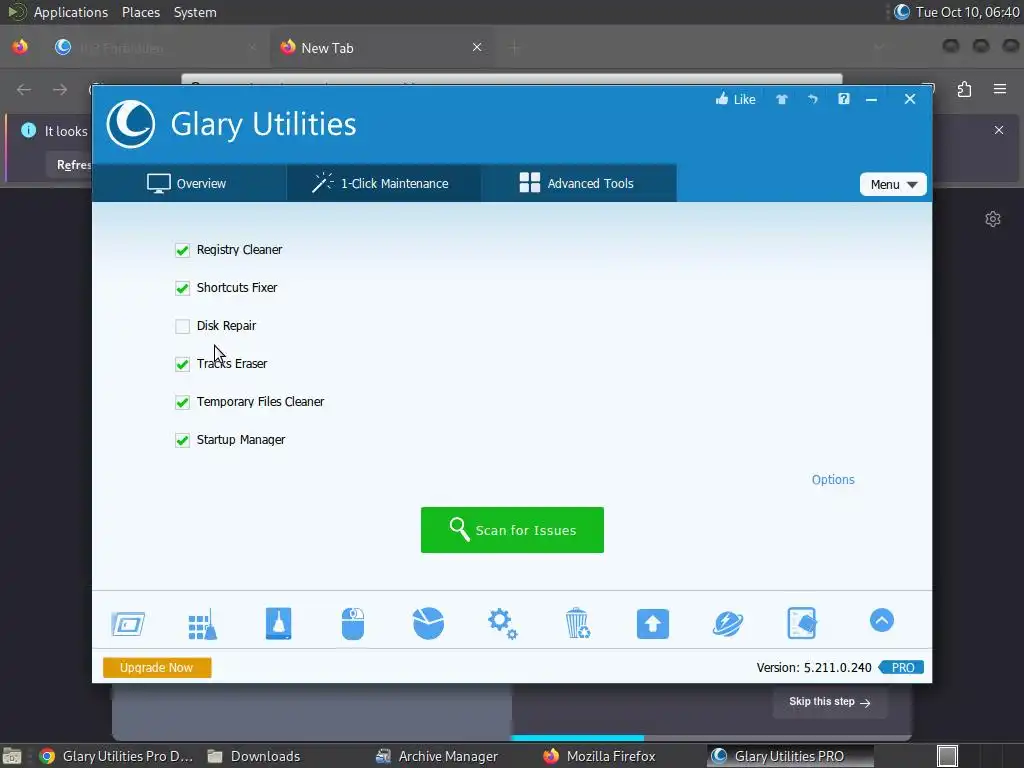This screenshot has width=1024, height=768.
Task: Click the Glary tray icon in top panel
Action: point(901,12)
